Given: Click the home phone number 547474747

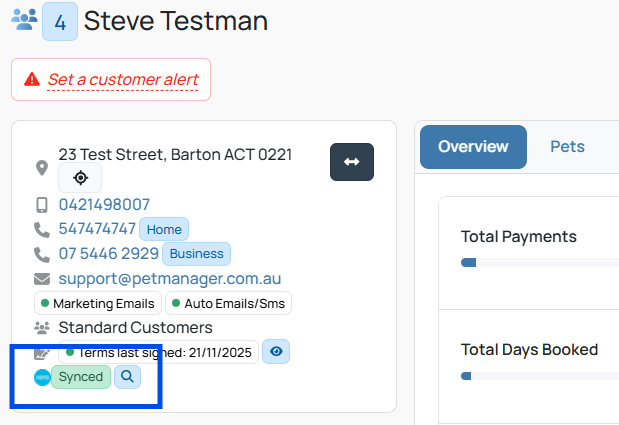Looking at the screenshot, I should click(x=97, y=229).
